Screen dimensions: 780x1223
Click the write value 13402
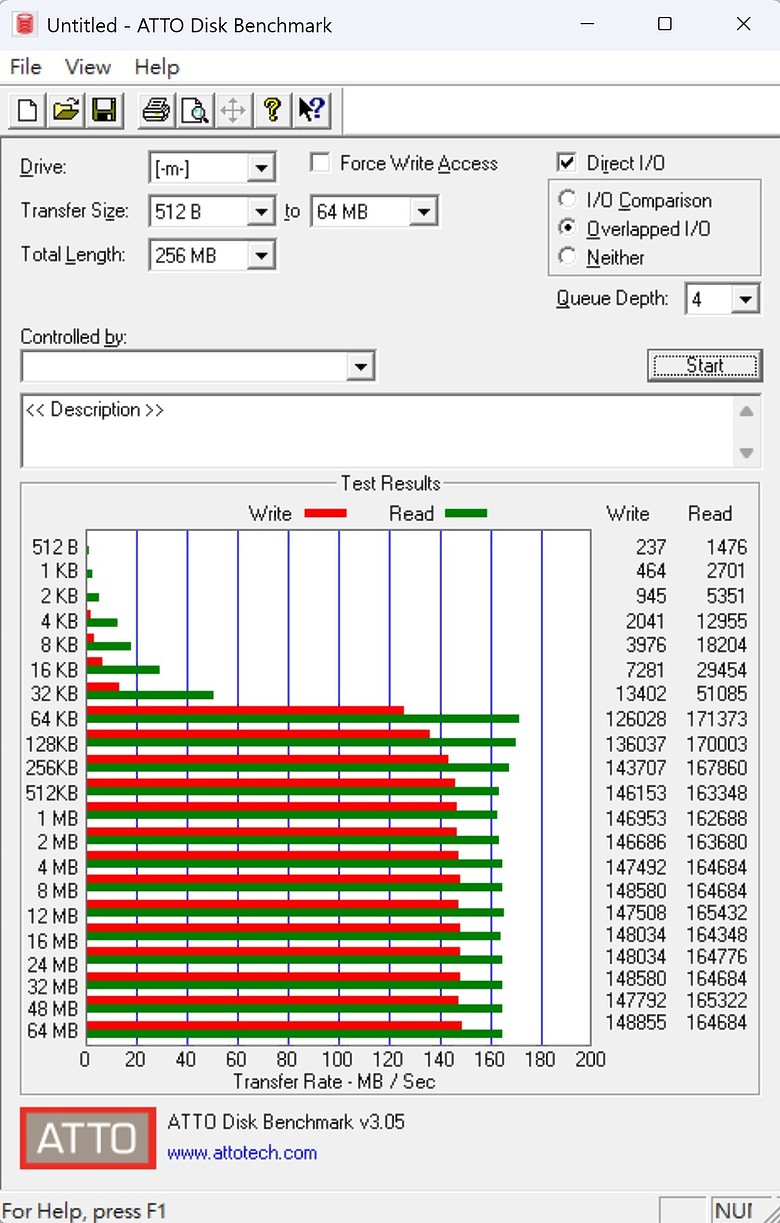tap(640, 694)
